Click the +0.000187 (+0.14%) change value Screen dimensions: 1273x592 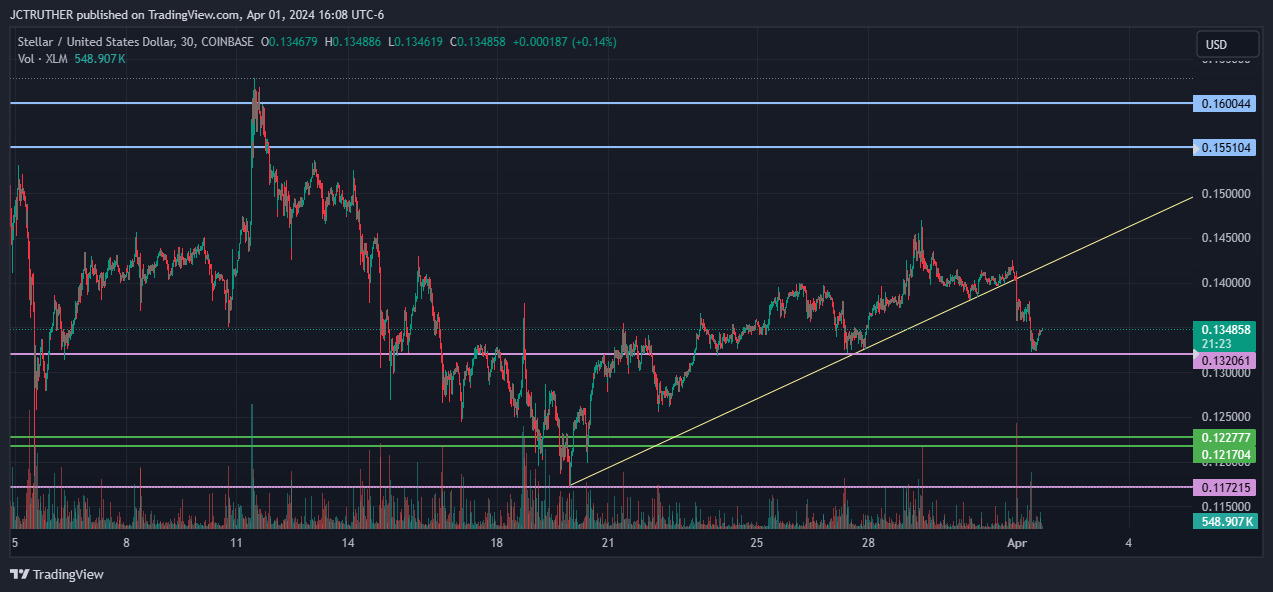563,42
